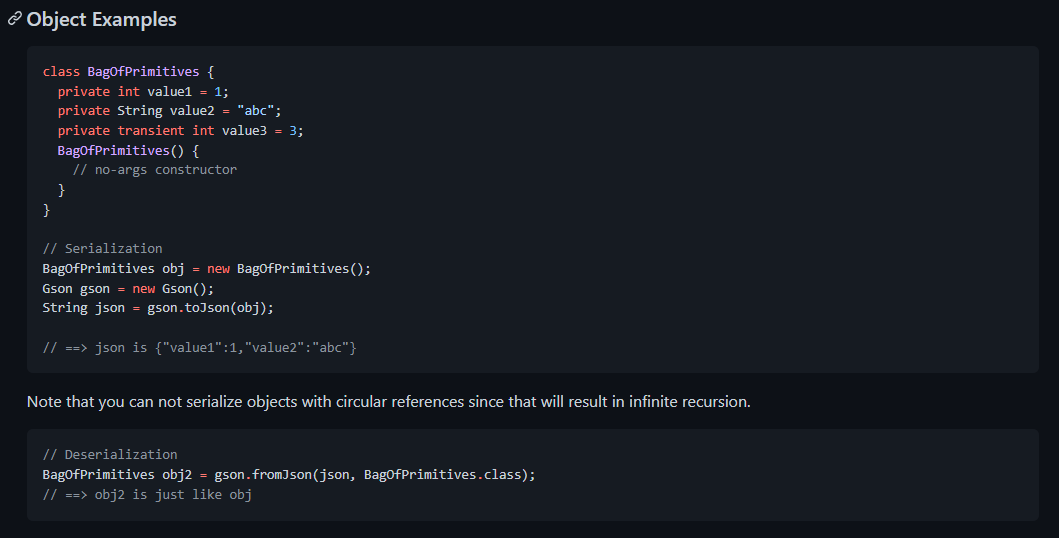Click the BagOfPrimitives() constructor line
The width and height of the screenshot is (1059, 538).
tap(128, 150)
